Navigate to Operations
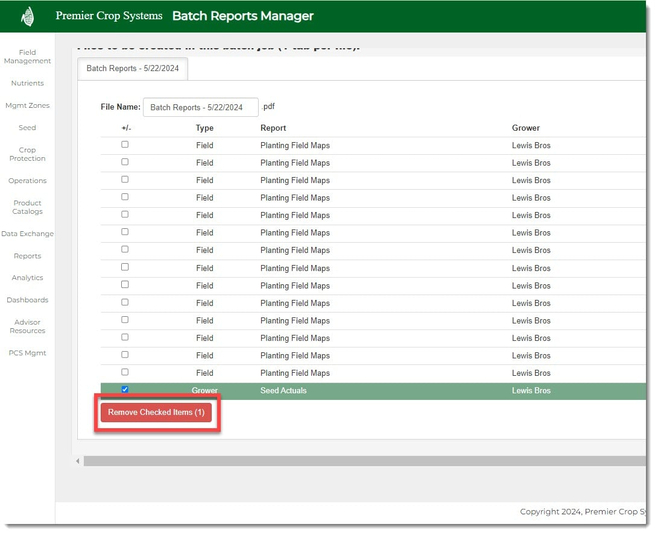 [28, 180]
